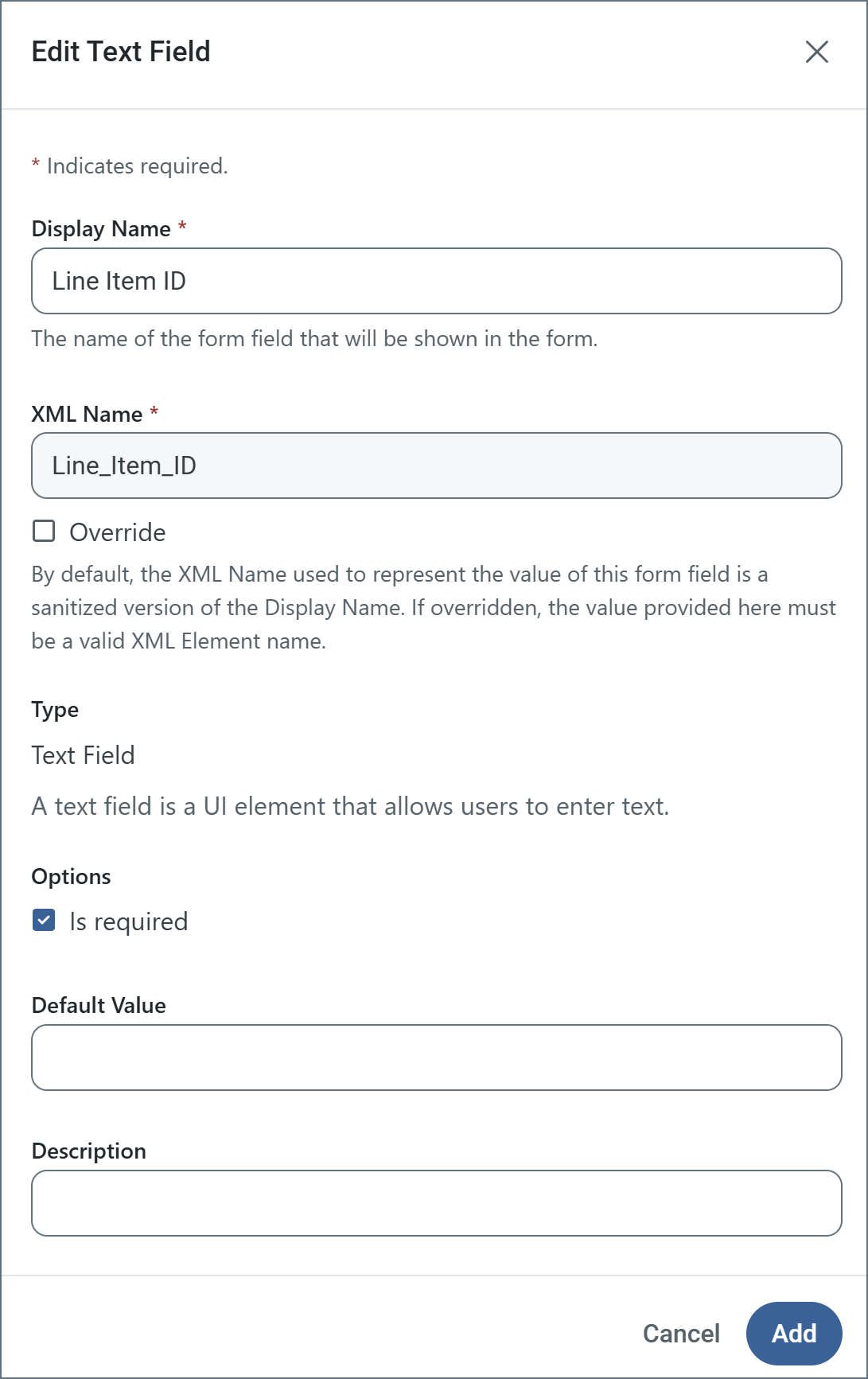Click the Display Name field label

click(x=101, y=229)
